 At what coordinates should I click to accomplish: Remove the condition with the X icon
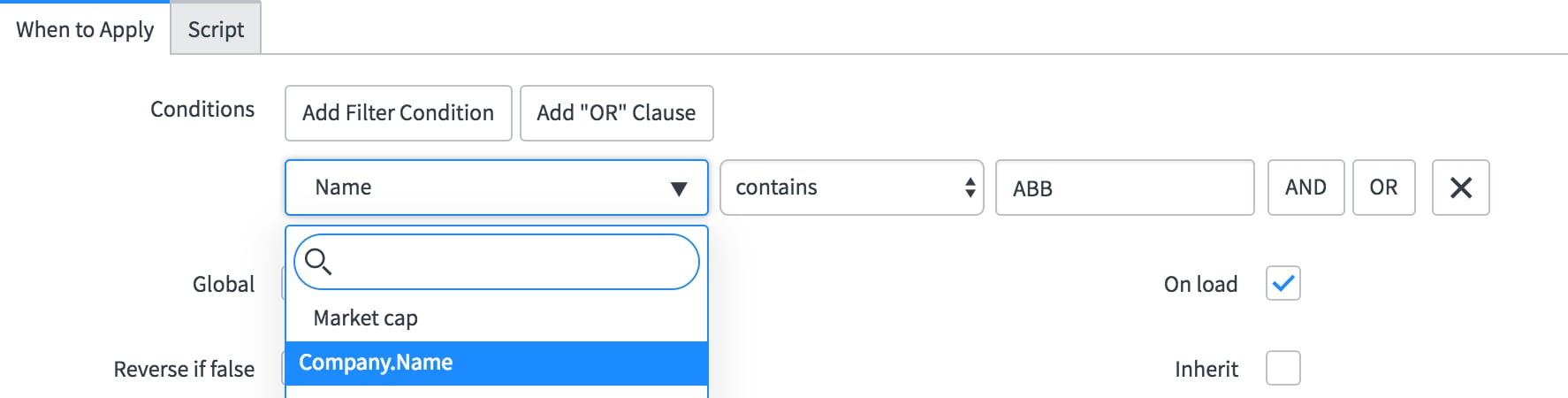[1460, 188]
